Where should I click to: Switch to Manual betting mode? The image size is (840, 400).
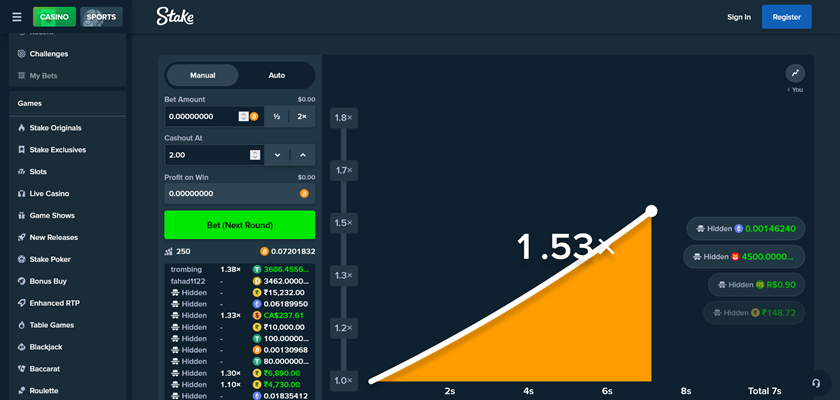coord(202,75)
